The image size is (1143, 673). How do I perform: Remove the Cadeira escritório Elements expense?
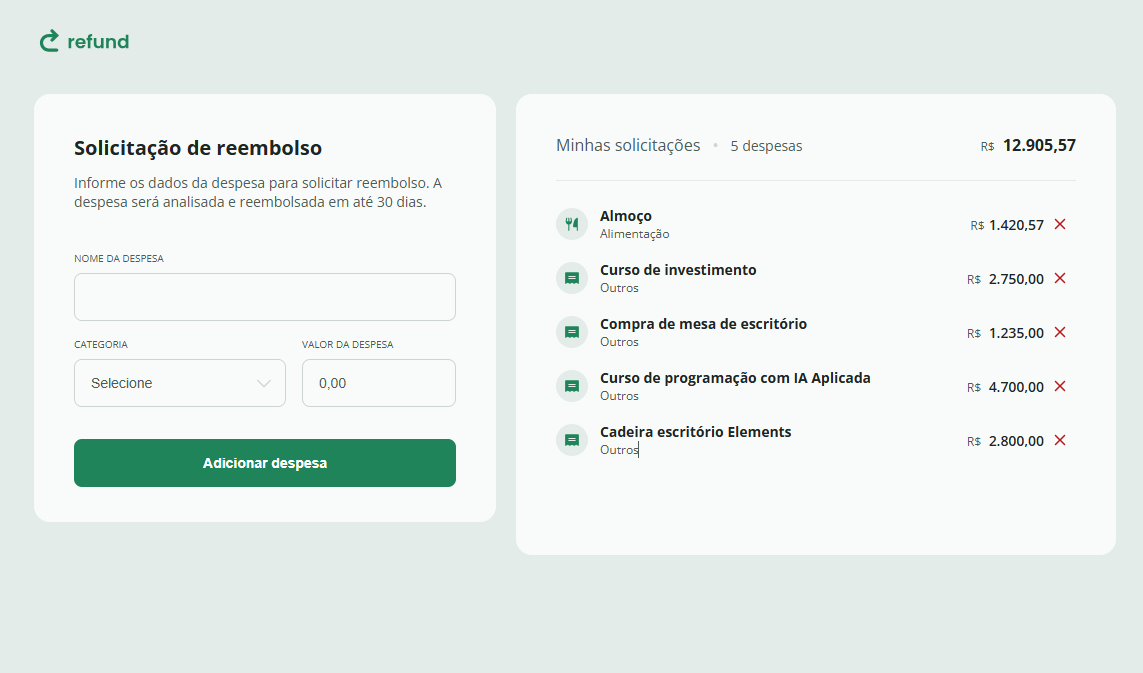click(x=1060, y=440)
